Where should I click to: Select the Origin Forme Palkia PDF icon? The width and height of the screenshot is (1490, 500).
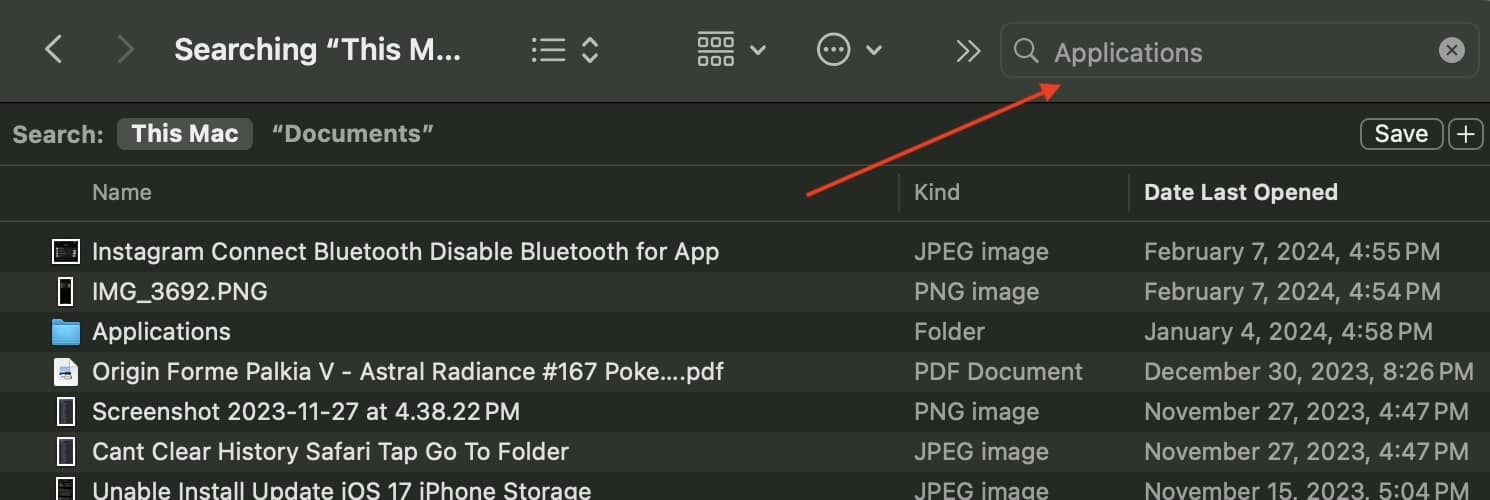[66, 372]
